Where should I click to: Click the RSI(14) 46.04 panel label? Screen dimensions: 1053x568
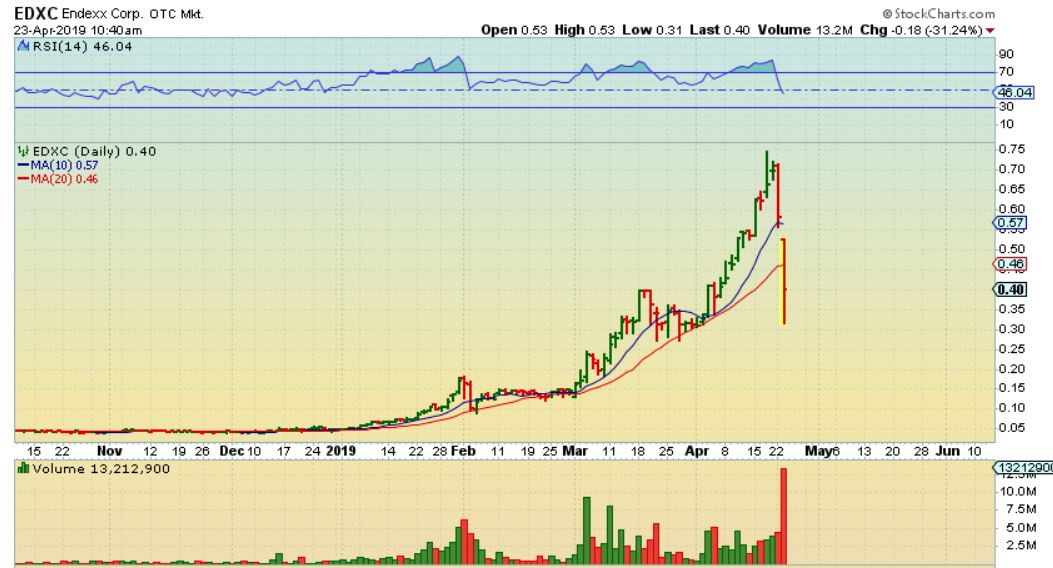pyautogui.click(x=82, y=46)
